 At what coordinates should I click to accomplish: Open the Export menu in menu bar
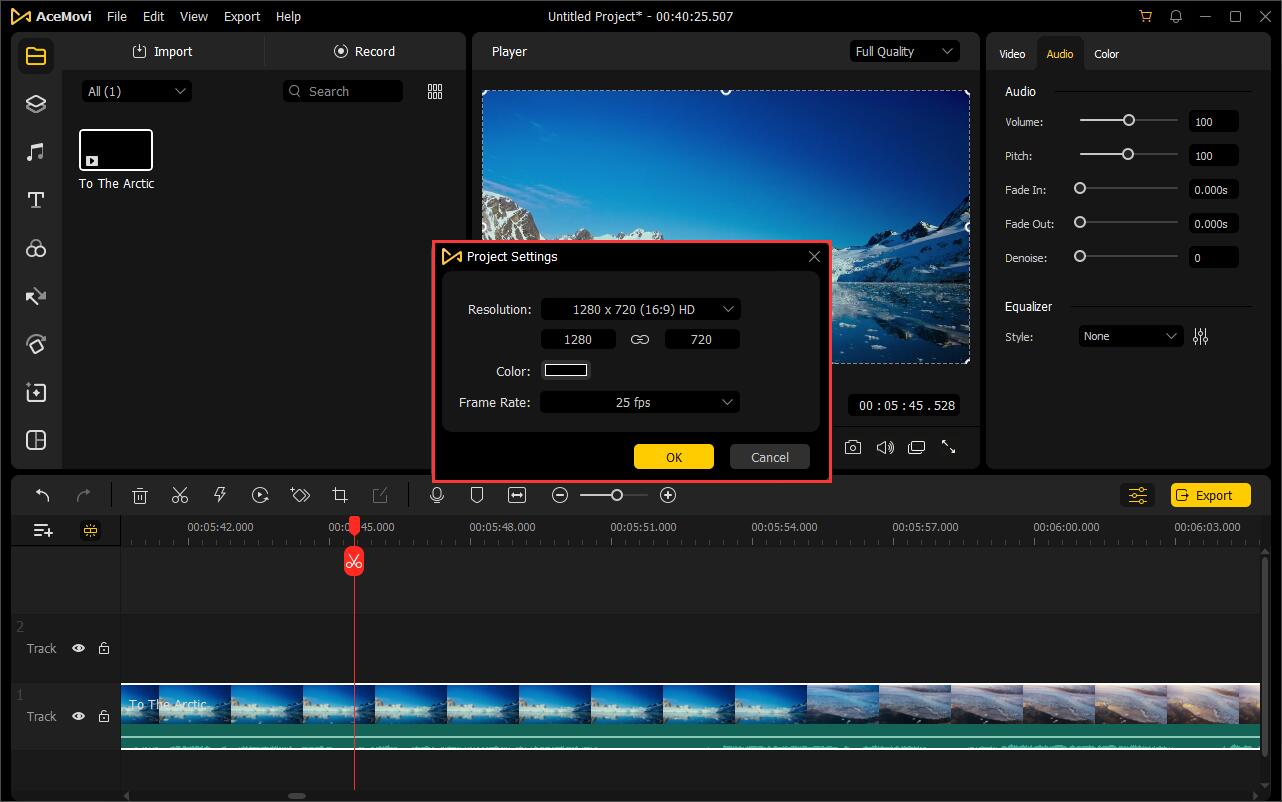click(241, 17)
